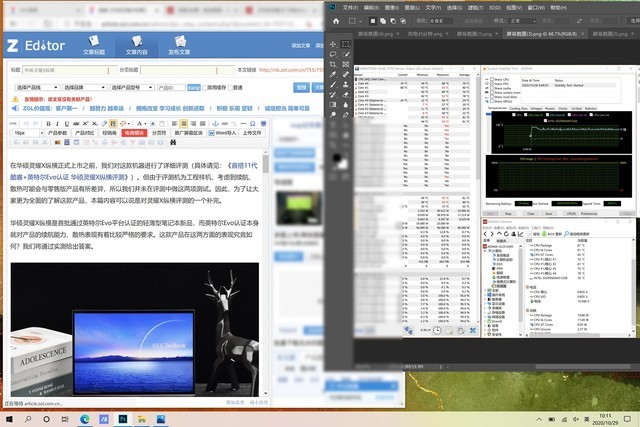Viewport: 640px width, 427px height.
Task: Choose Intersect with Selection mode
Action: (x=403, y=21)
